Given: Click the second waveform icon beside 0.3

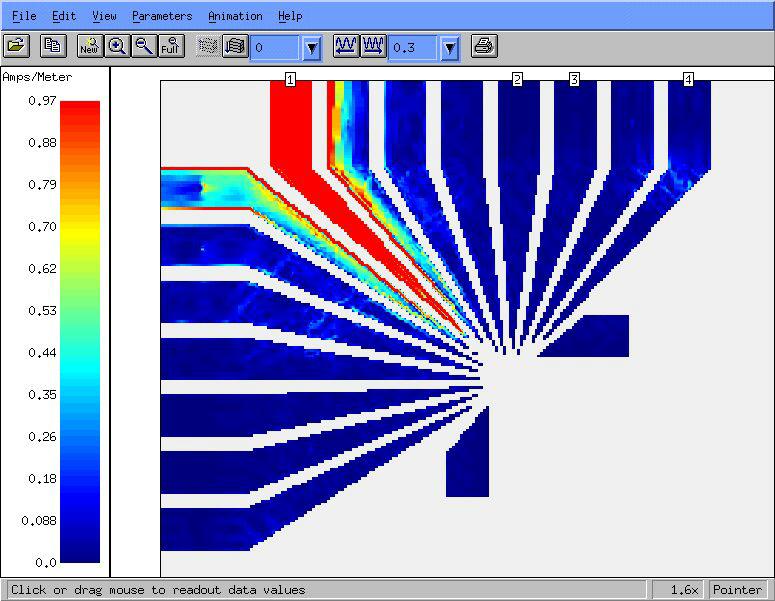Looking at the screenshot, I should pyautogui.click(x=373, y=46).
